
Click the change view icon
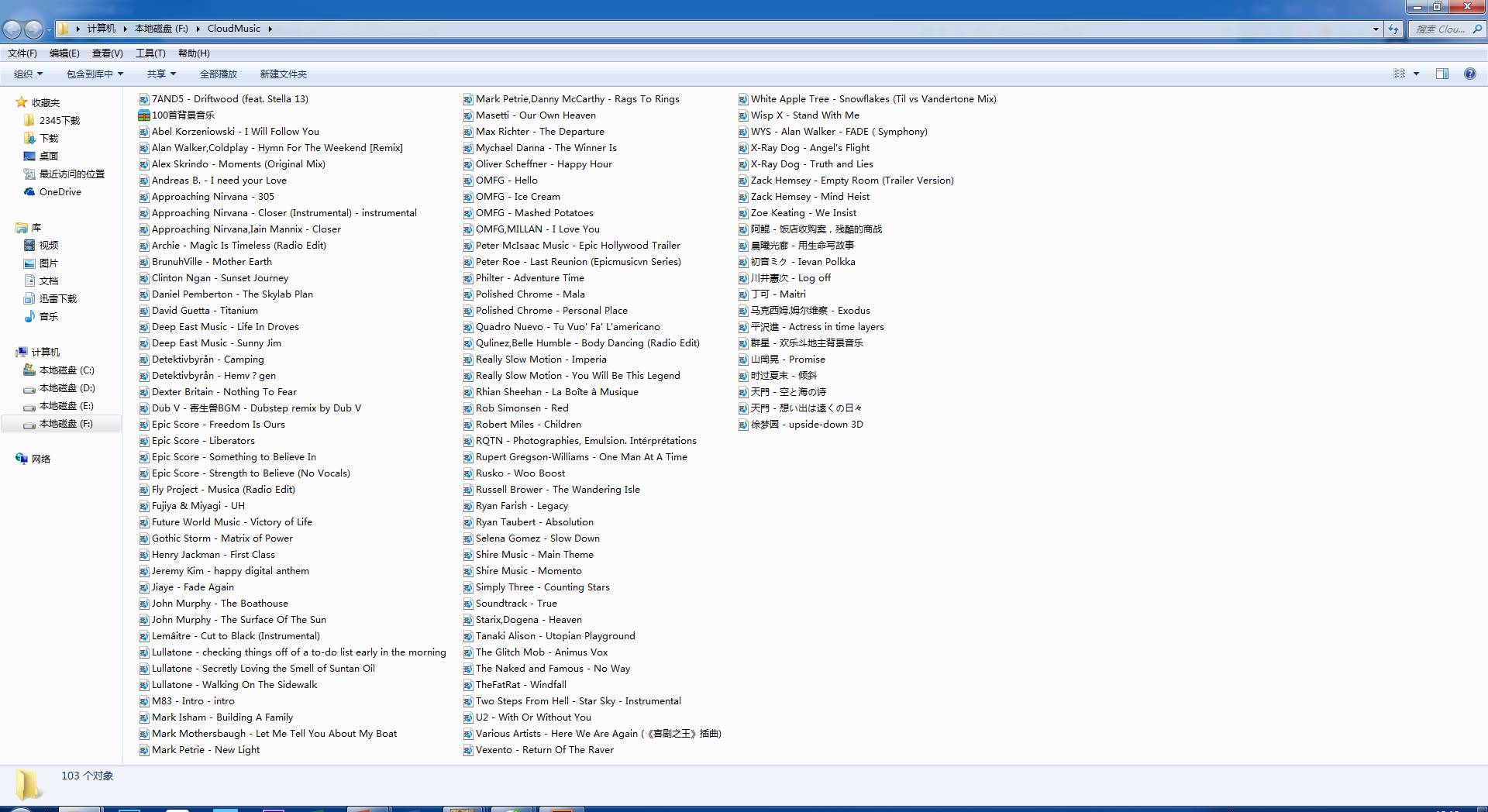coord(1399,74)
